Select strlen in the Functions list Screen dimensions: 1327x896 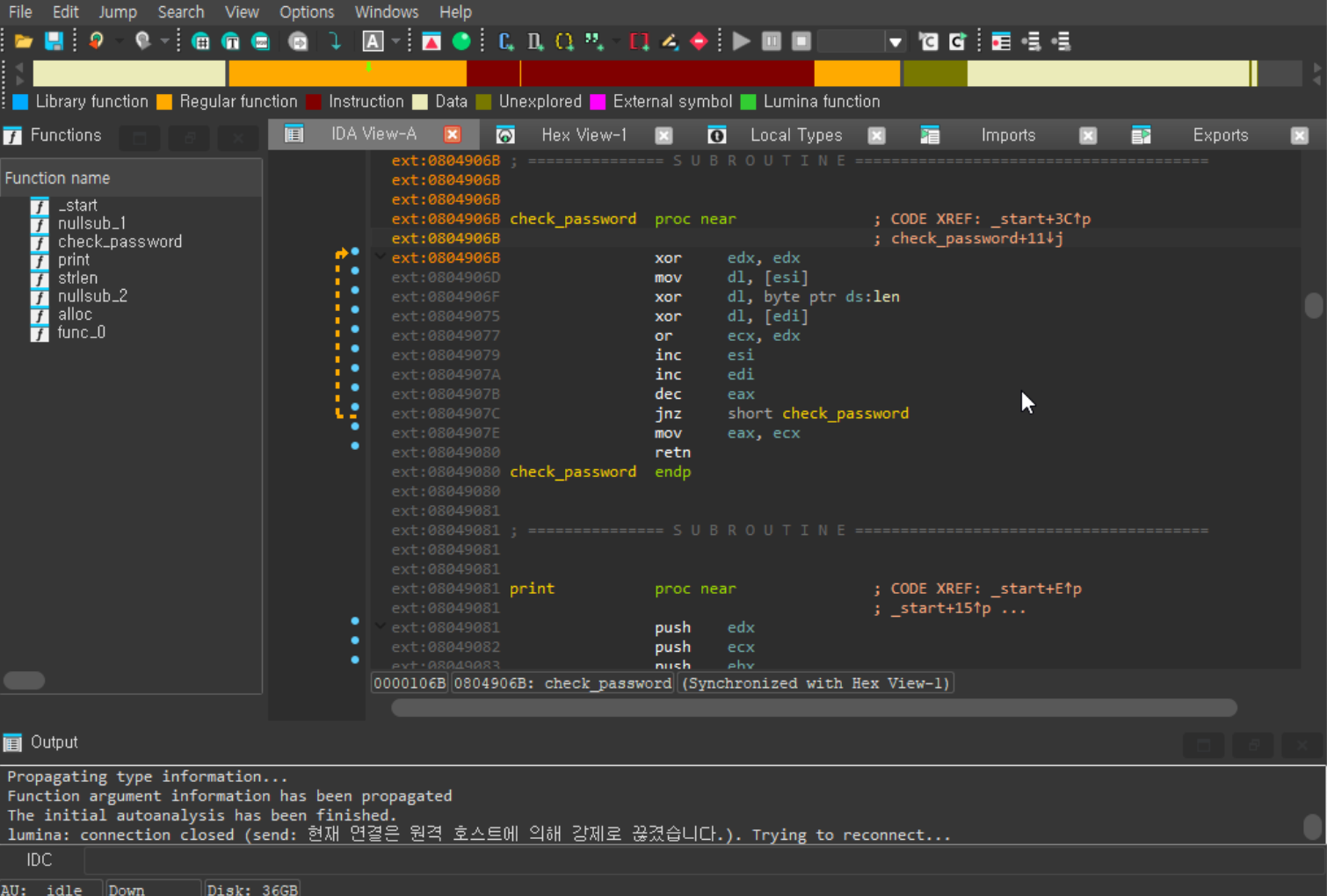[77, 278]
